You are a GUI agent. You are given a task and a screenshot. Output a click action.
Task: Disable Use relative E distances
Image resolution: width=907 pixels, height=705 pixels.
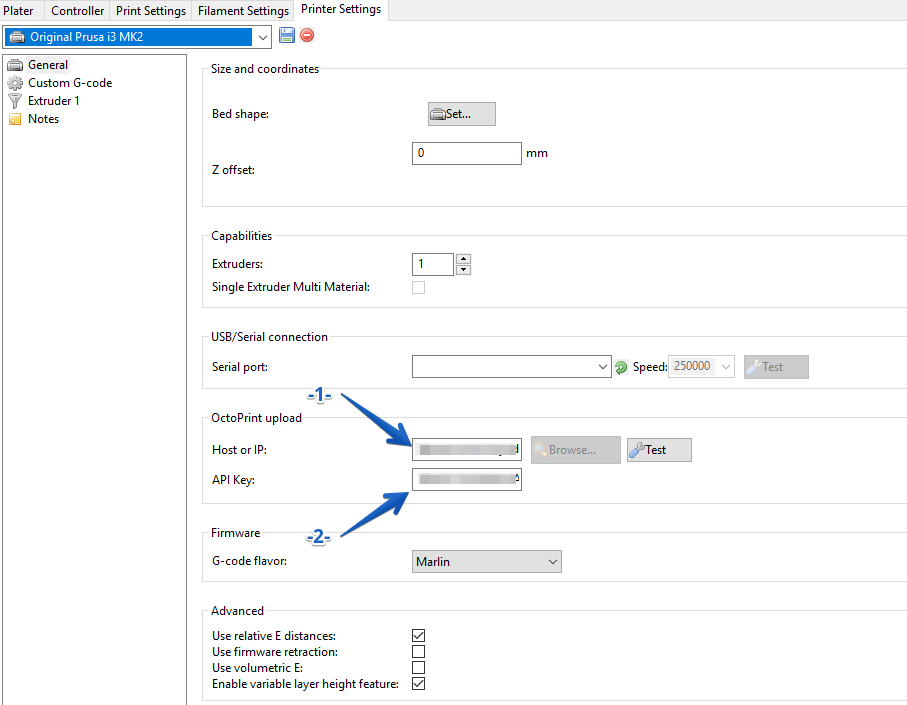[x=418, y=636]
